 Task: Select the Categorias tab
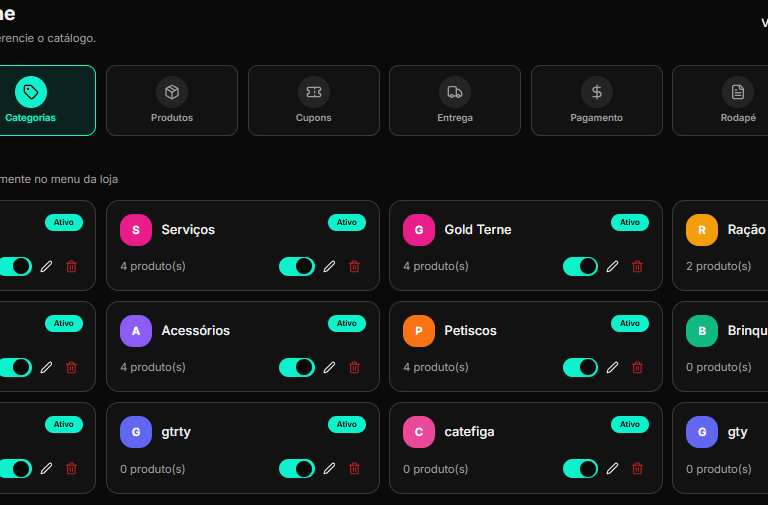click(x=31, y=100)
